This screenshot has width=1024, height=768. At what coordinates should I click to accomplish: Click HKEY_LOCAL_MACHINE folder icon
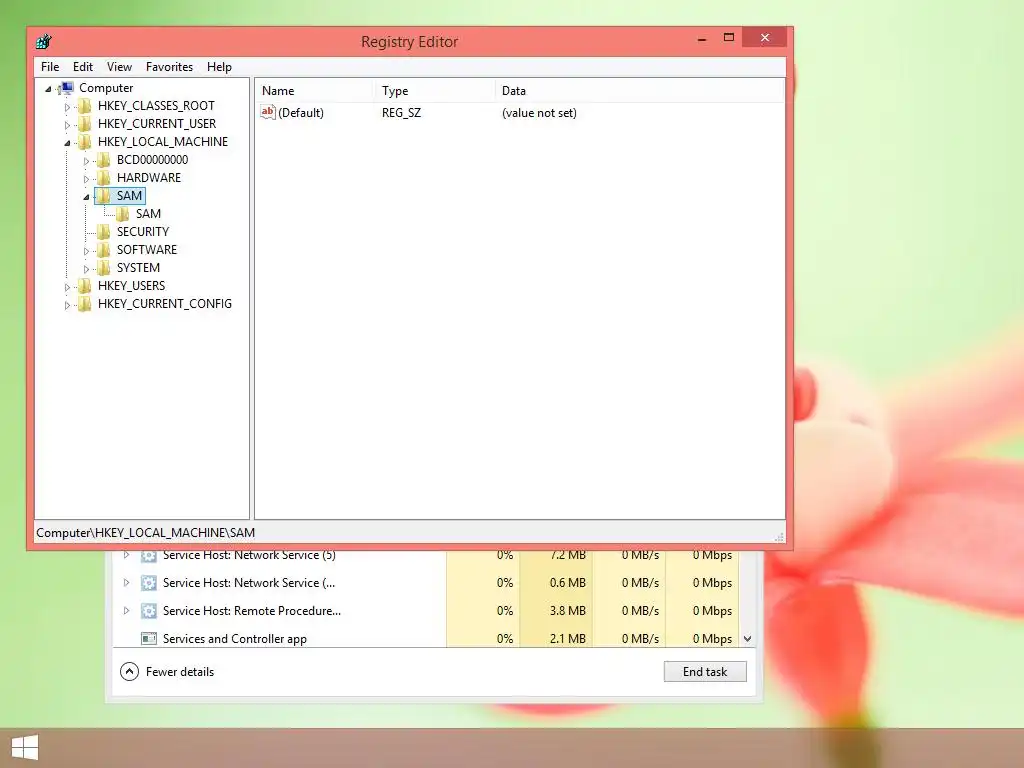(x=84, y=142)
